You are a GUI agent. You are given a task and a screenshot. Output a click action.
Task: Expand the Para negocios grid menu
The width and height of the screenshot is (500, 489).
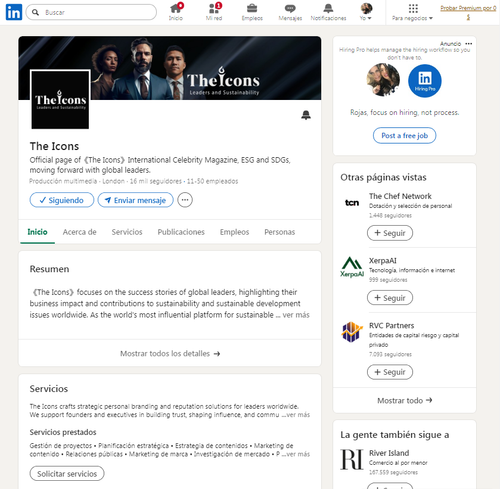tap(413, 12)
